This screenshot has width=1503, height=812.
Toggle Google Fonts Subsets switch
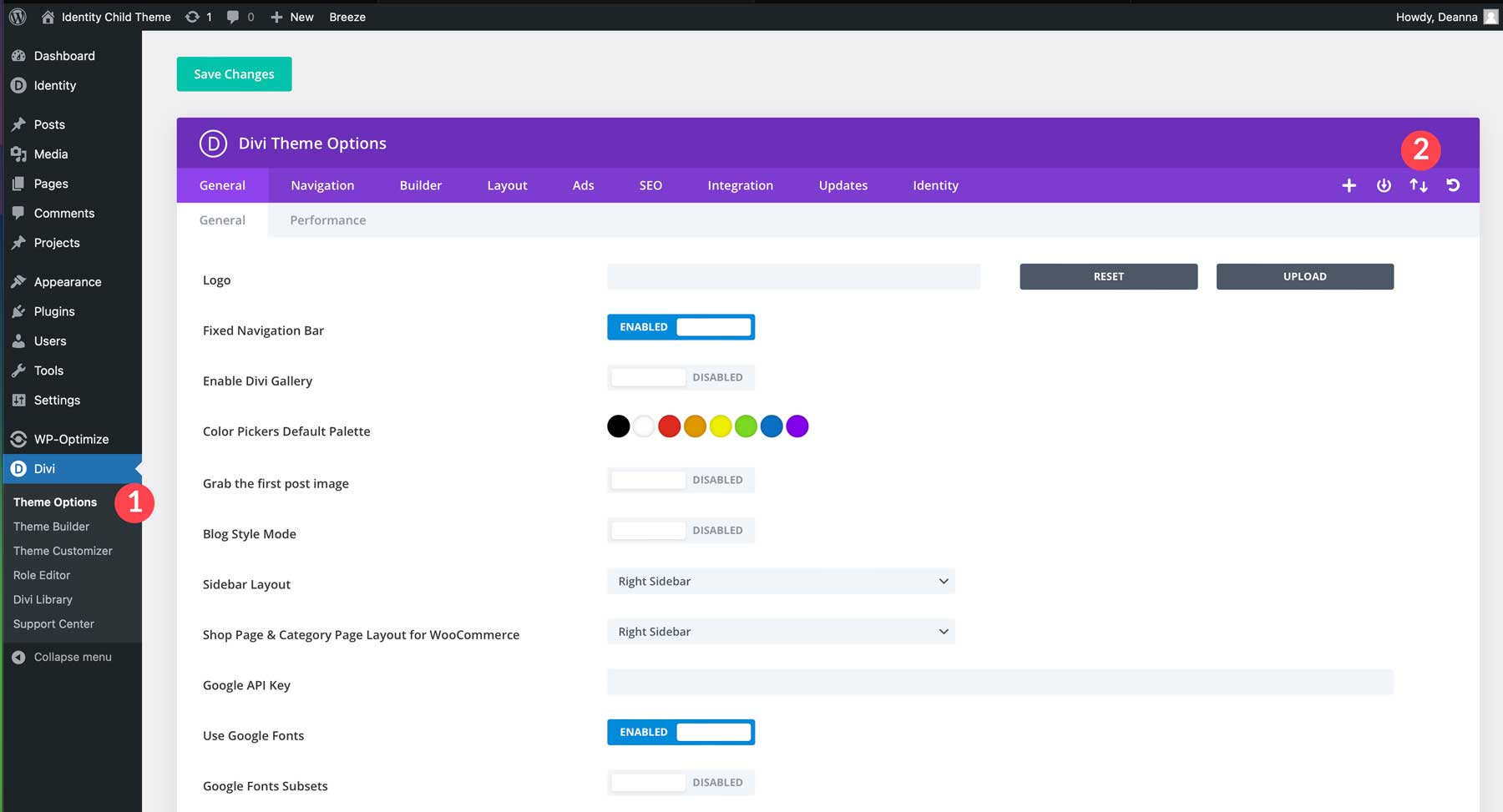pyautogui.click(x=681, y=782)
